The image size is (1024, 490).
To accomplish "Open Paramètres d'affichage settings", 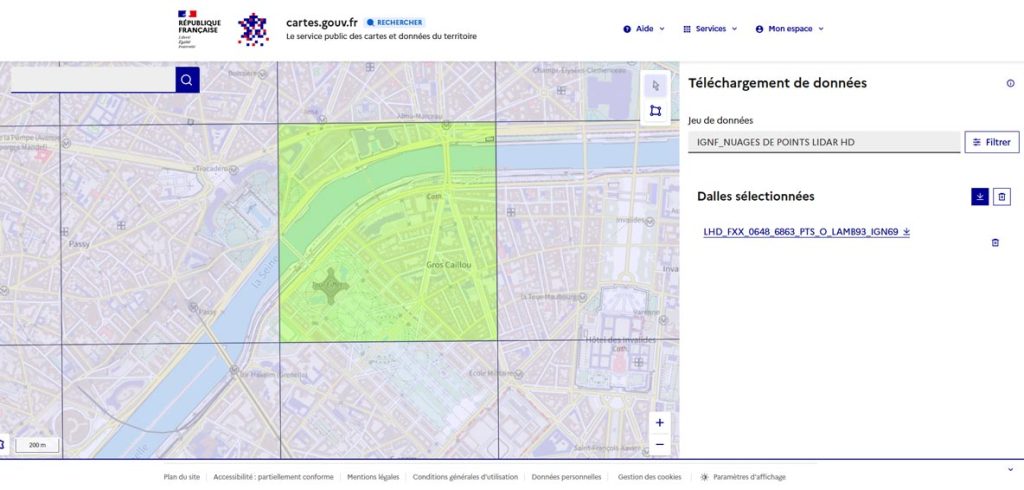I will [743, 477].
